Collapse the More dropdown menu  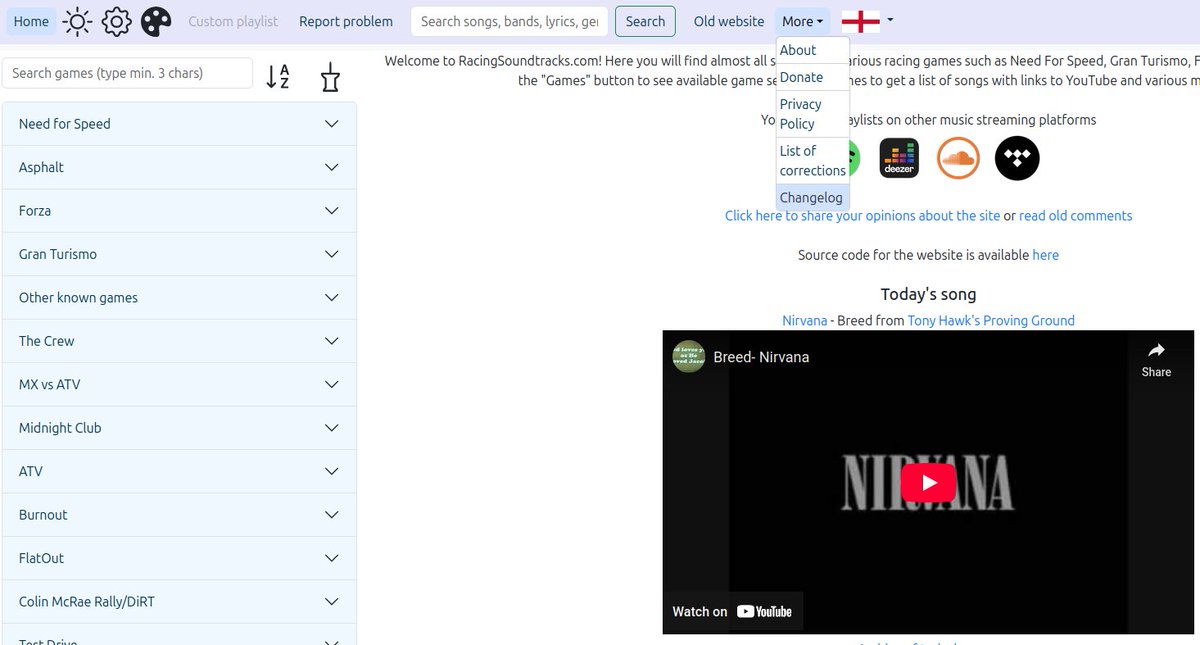(x=802, y=21)
